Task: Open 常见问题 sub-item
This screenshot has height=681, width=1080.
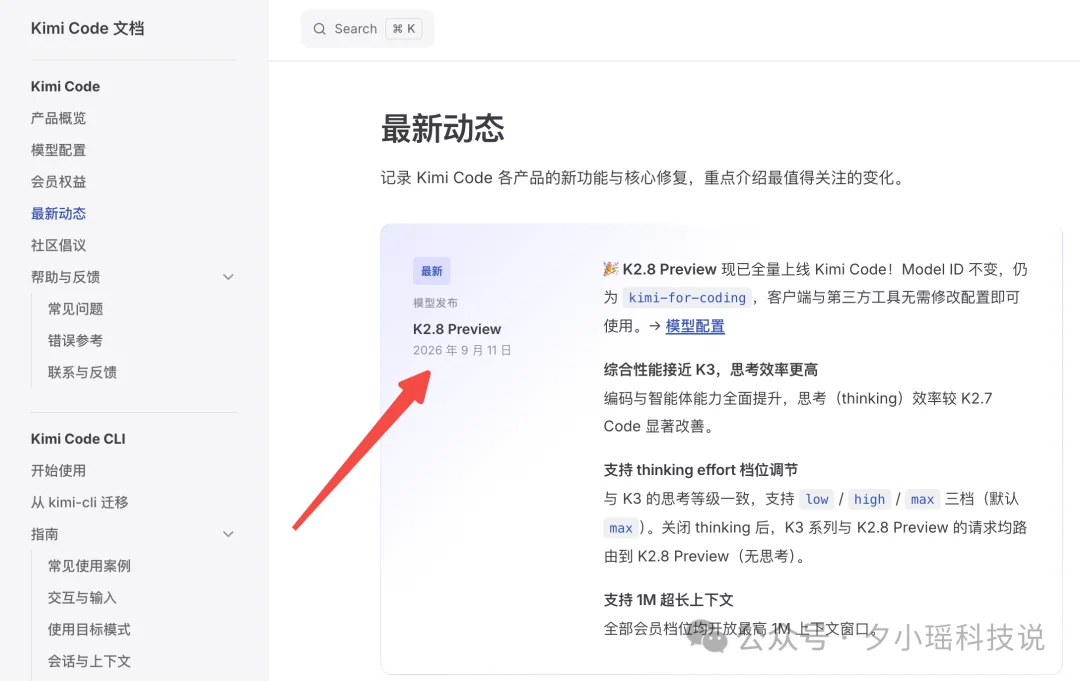Action: (x=75, y=308)
